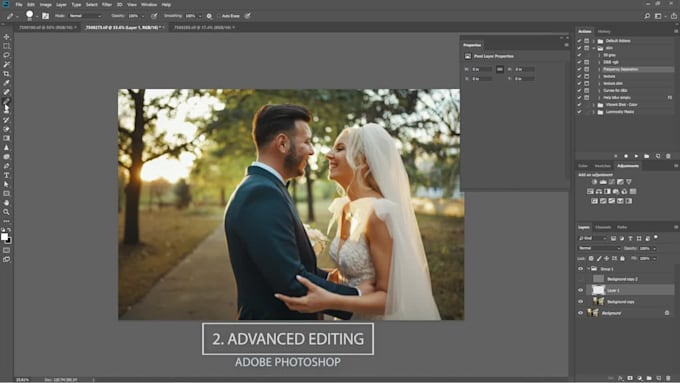Select the Move tool
The width and height of the screenshot is (680, 383).
point(7,37)
